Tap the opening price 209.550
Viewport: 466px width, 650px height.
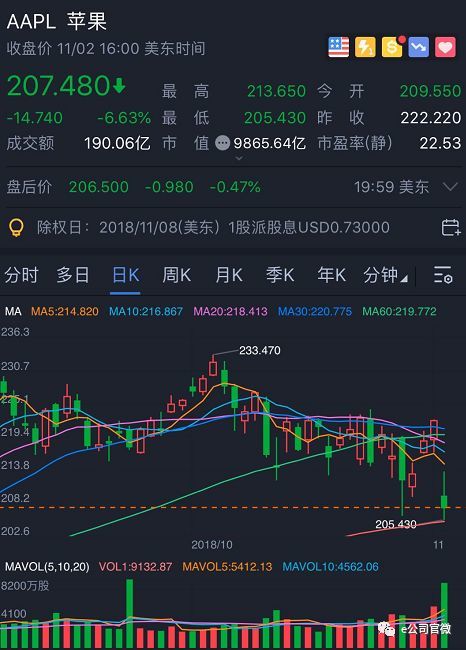point(430,91)
